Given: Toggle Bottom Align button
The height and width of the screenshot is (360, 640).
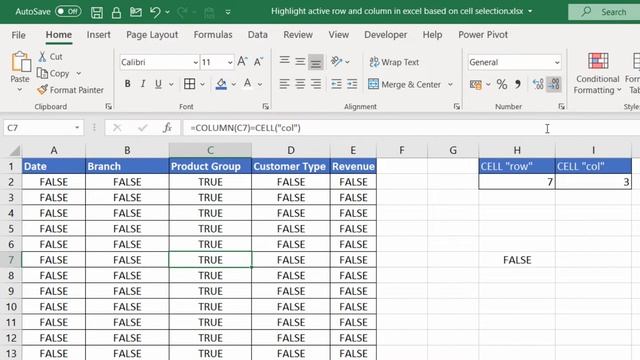Looking at the screenshot, I should [x=316, y=62].
